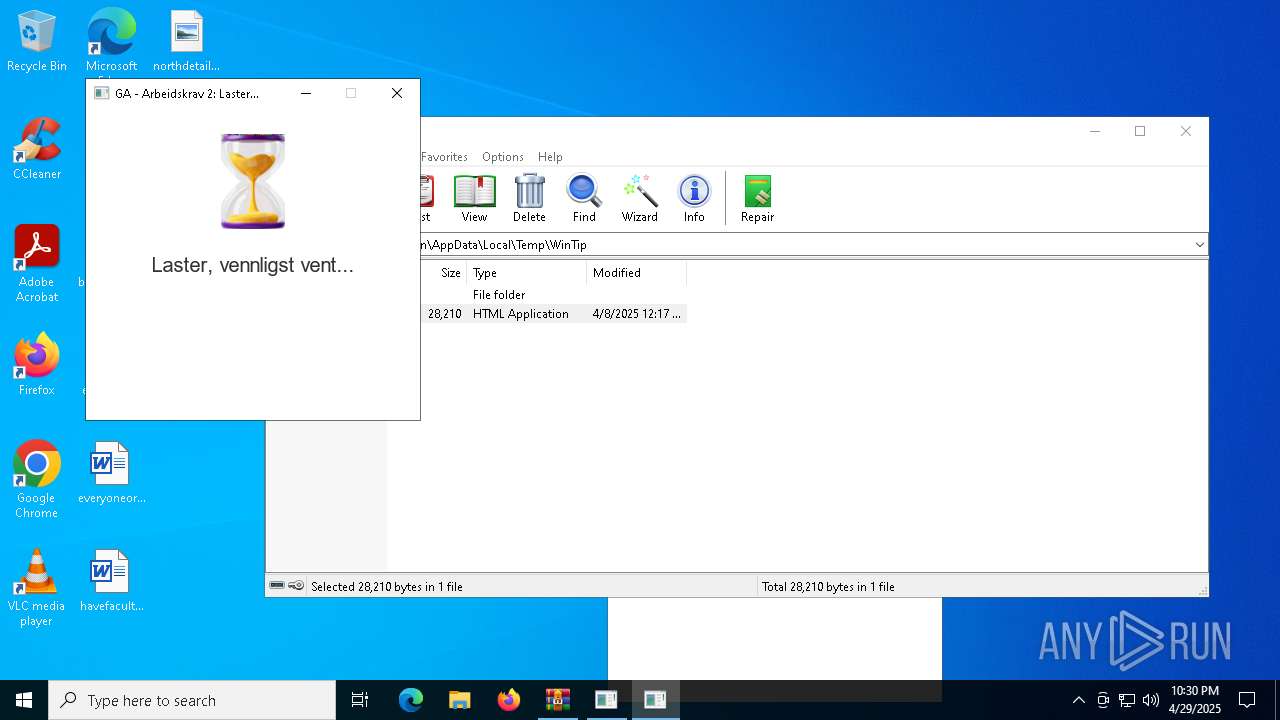Viewport: 1280px width, 720px height.
Task: Open Microsoft Edge desktop shortcut
Action: coord(111,41)
